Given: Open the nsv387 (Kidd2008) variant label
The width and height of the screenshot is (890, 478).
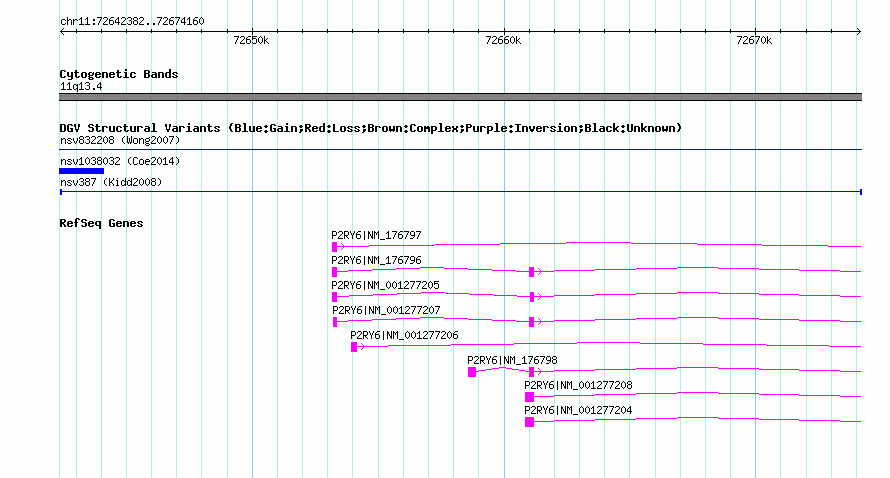Looking at the screenshot, I should [x=111, y=182].
